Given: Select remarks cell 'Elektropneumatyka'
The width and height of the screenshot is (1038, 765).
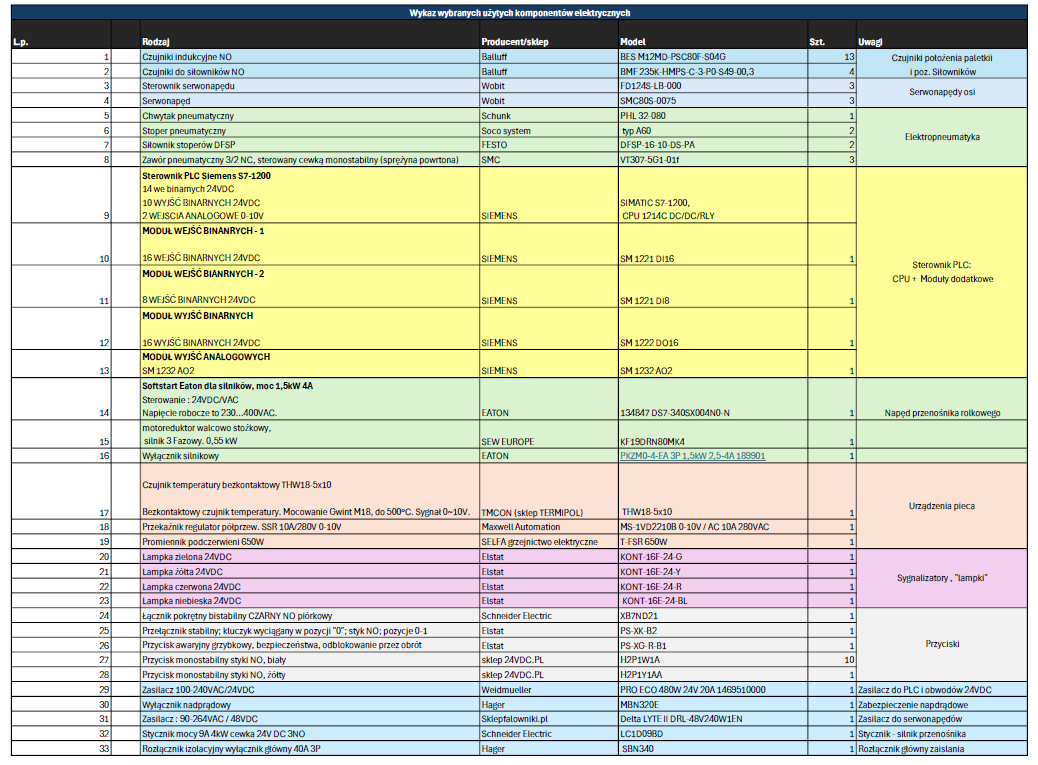Looking at the screenshot, I should tap(942, 137).
